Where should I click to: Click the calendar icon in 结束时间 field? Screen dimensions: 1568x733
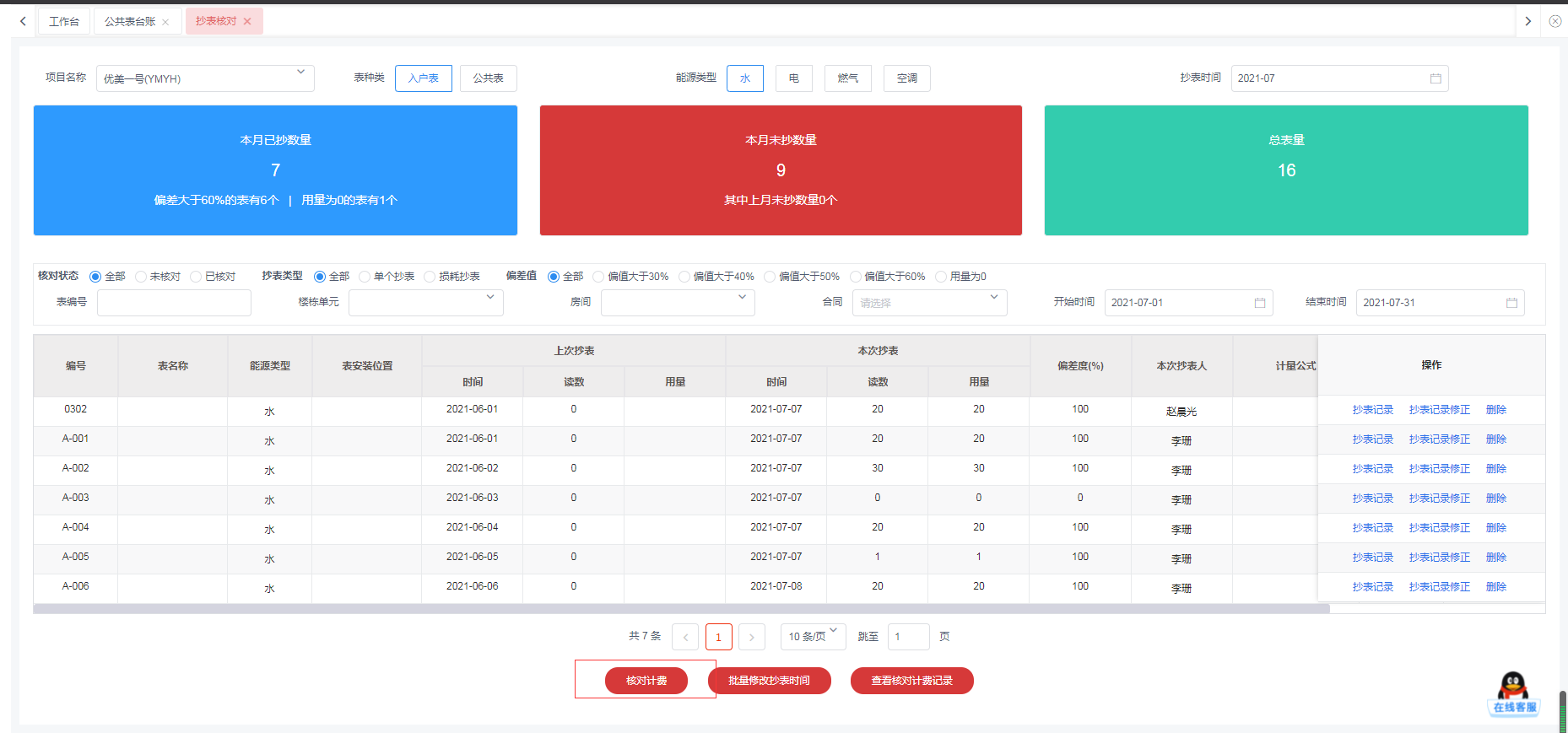1511,303
